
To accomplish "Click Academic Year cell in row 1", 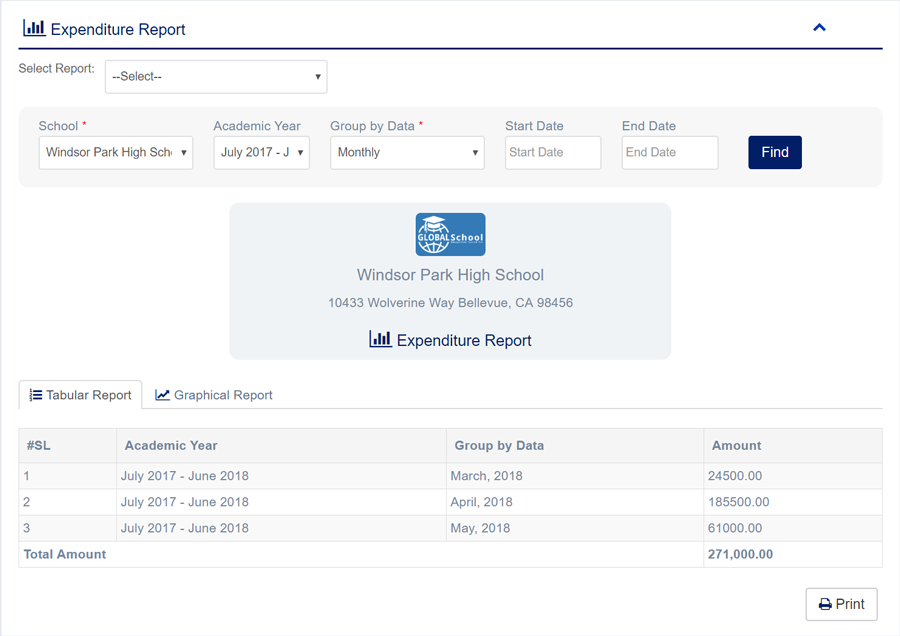I will (x=281, y=476).
